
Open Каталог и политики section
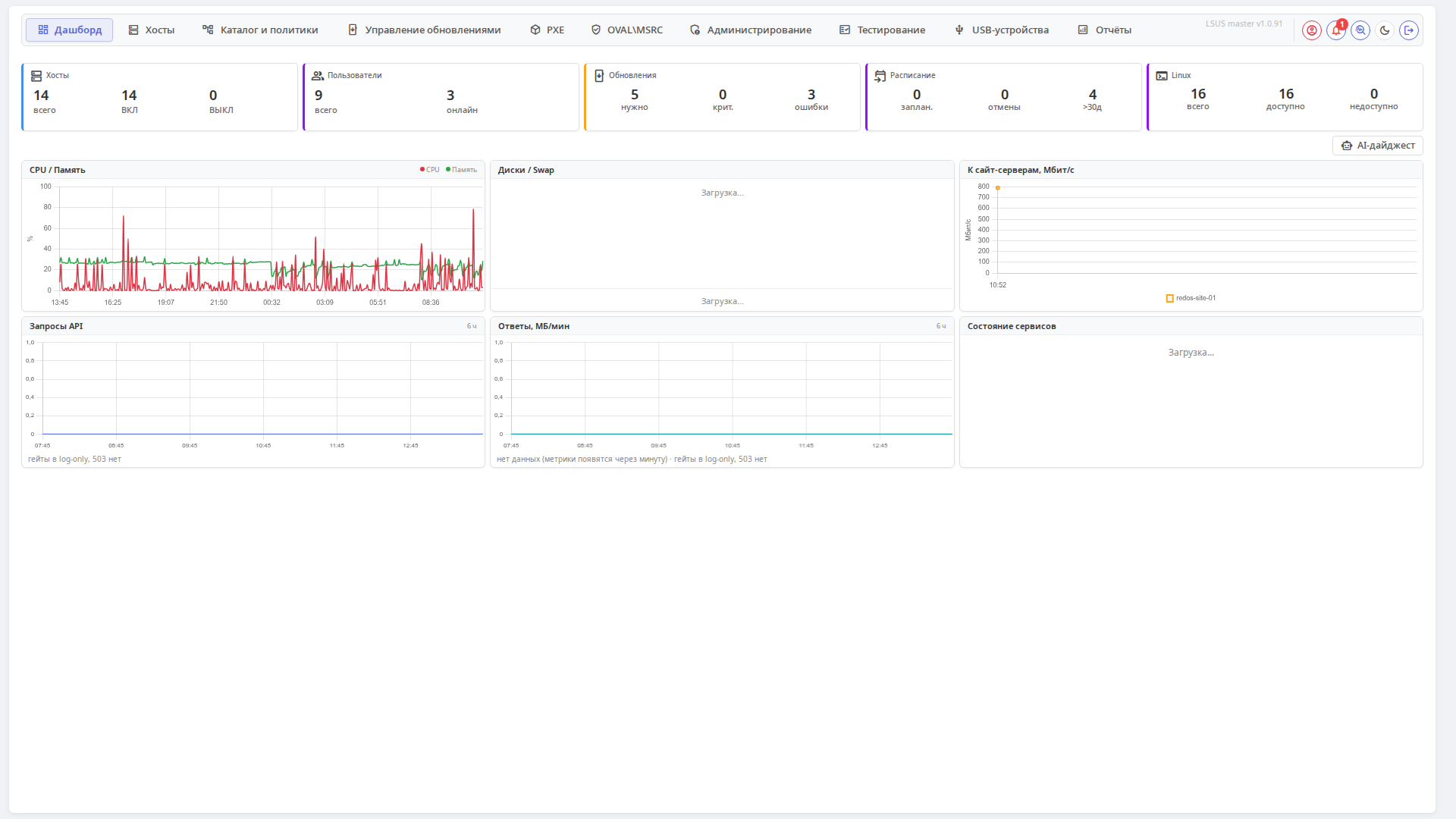click(x=260, y=30)
